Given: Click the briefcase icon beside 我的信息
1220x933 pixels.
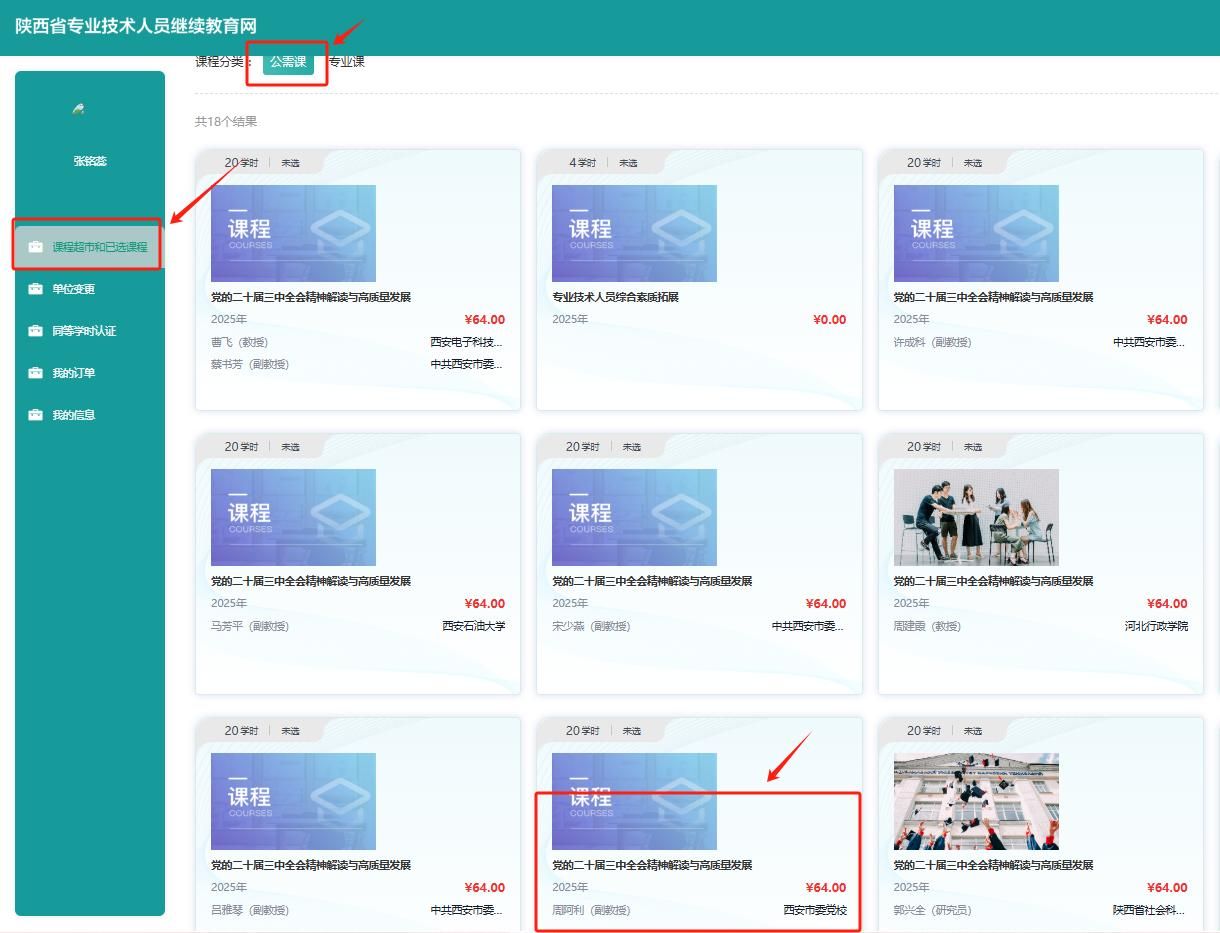Looking at the screenshot, I should pyautogui.click(x=36, y=415).
